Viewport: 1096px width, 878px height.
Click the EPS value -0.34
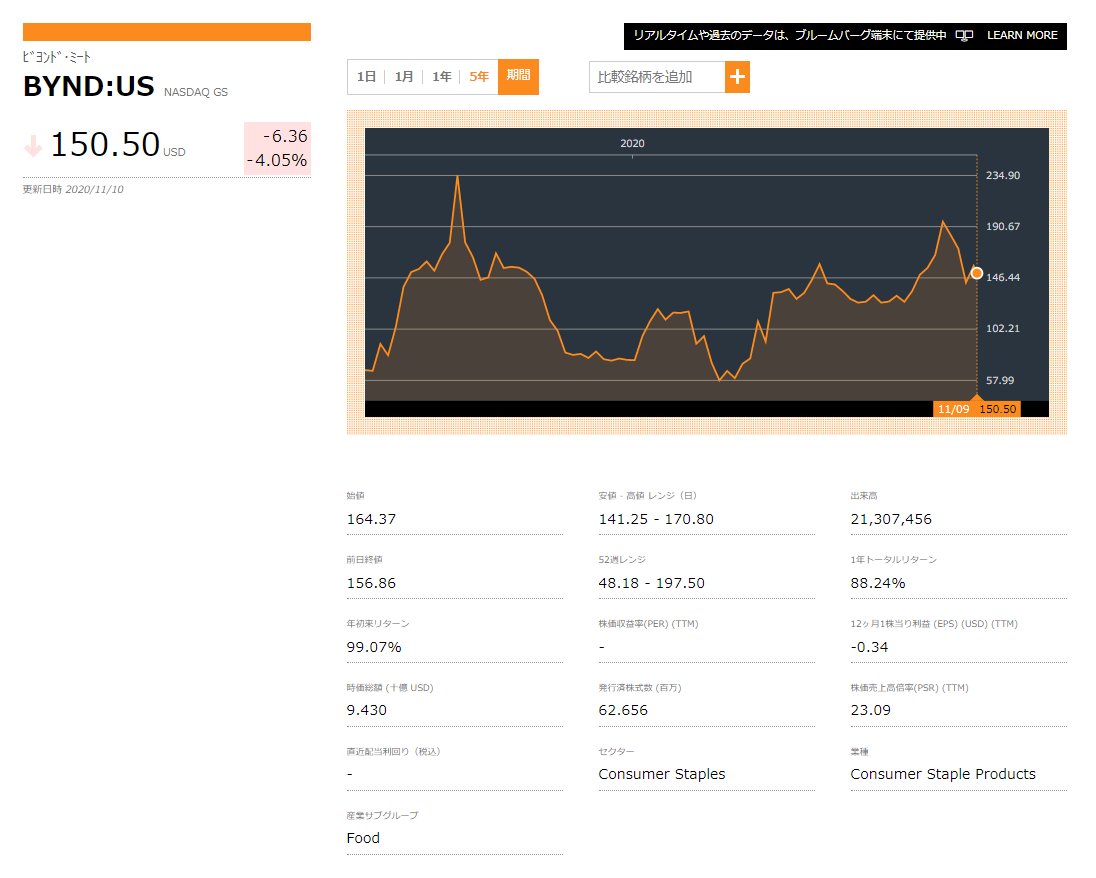coord(869,647)
